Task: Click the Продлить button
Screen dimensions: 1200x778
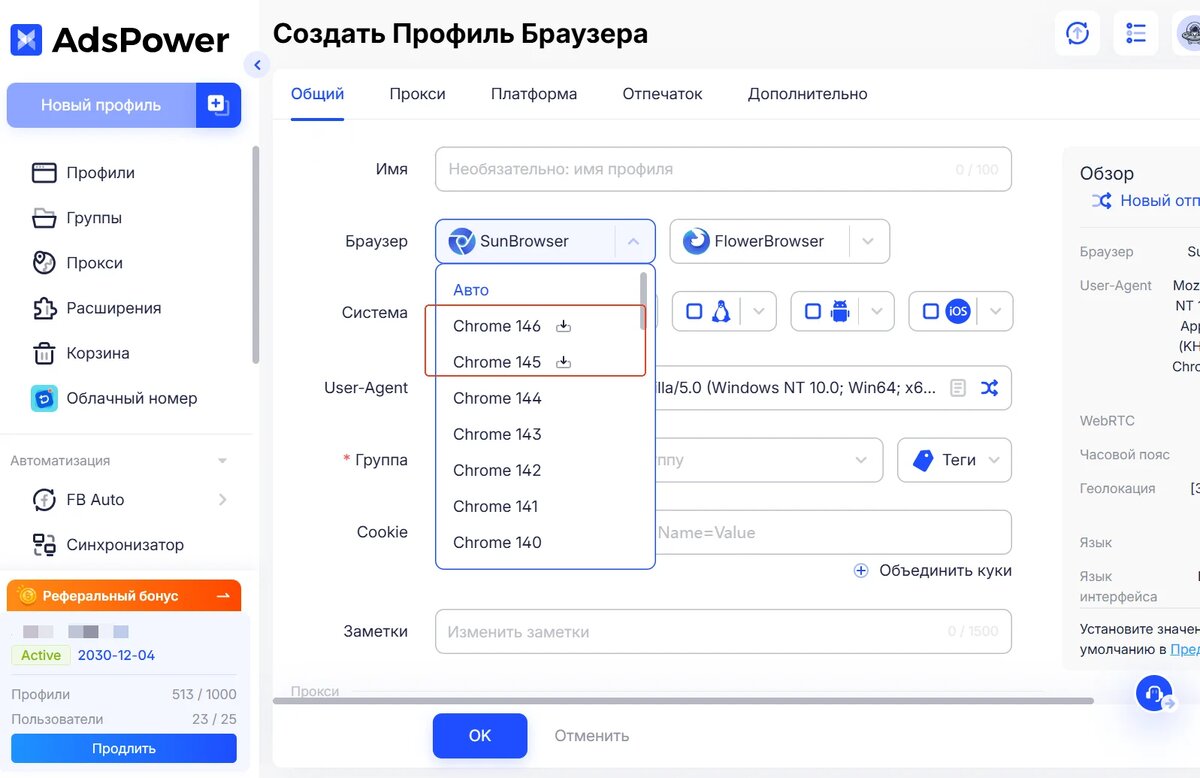Action: click(124, 748)
